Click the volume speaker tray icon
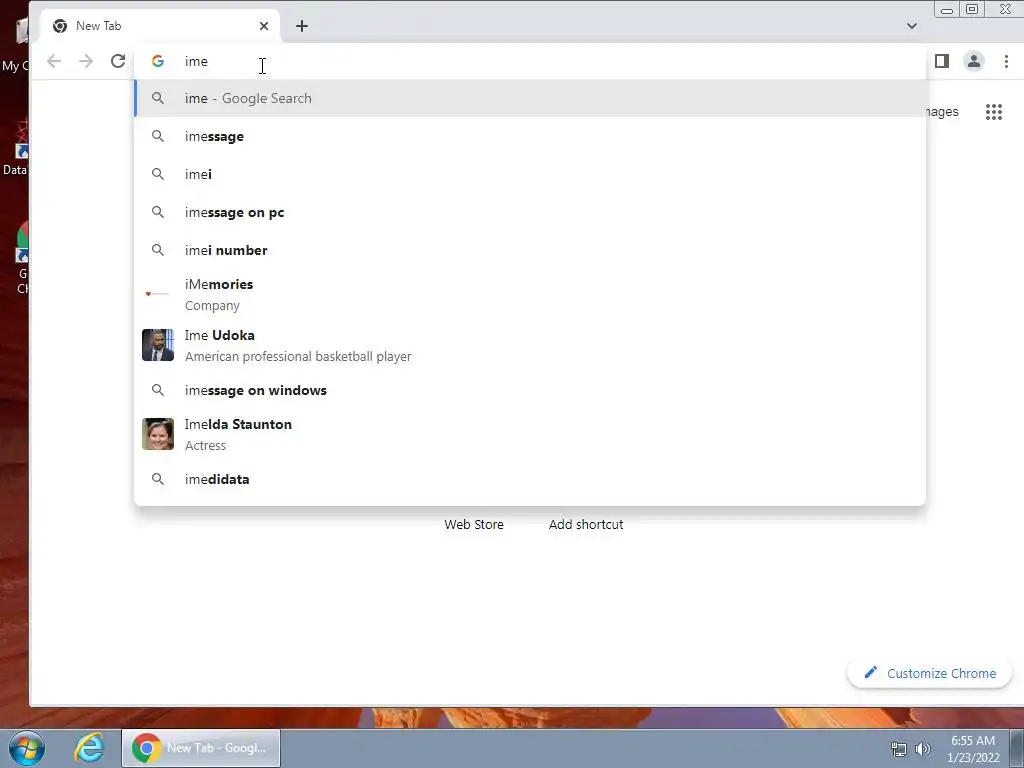This screenshot has width=1024, height=768. pyautogui.click(x=923, y=749)
